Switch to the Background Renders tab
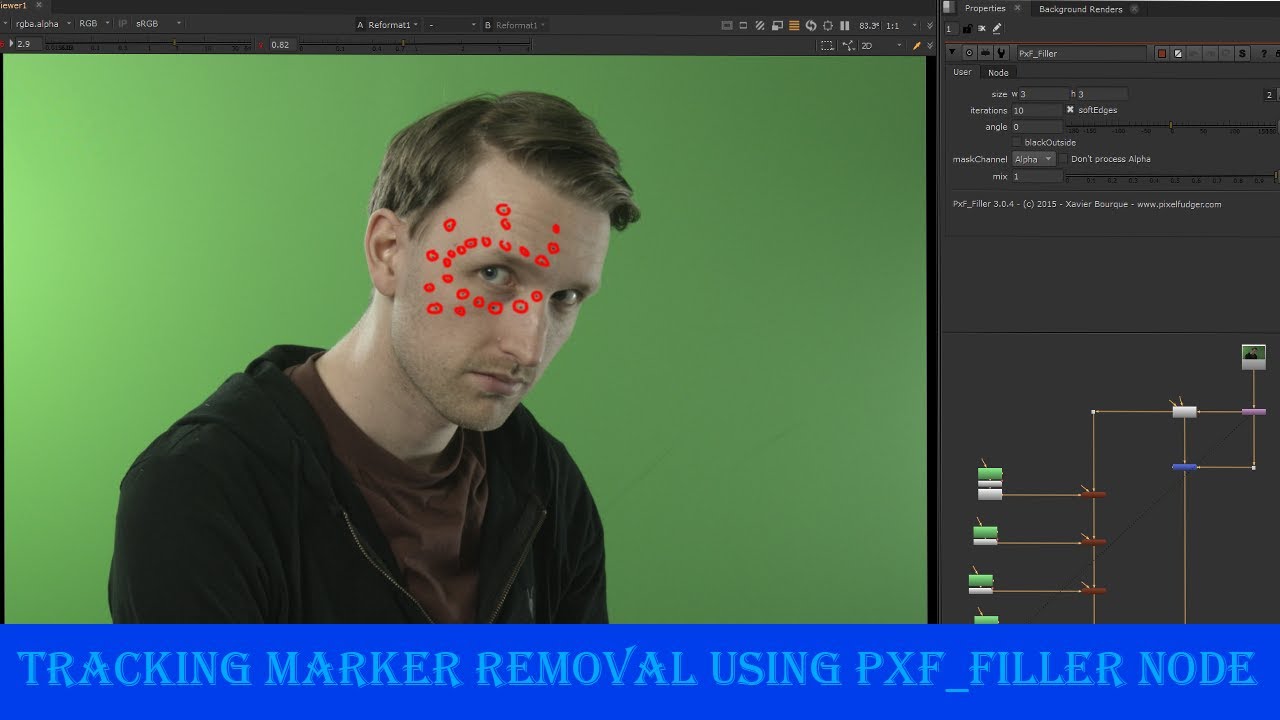This screenshot has width=1280, height=720. [1080, 9]
